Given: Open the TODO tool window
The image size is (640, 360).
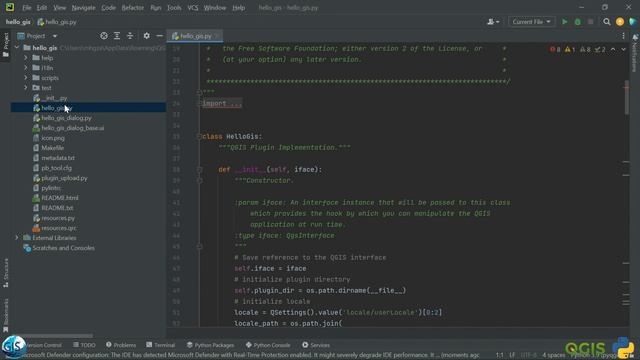Looking at the screenshot, I should (x=84, y=345).
